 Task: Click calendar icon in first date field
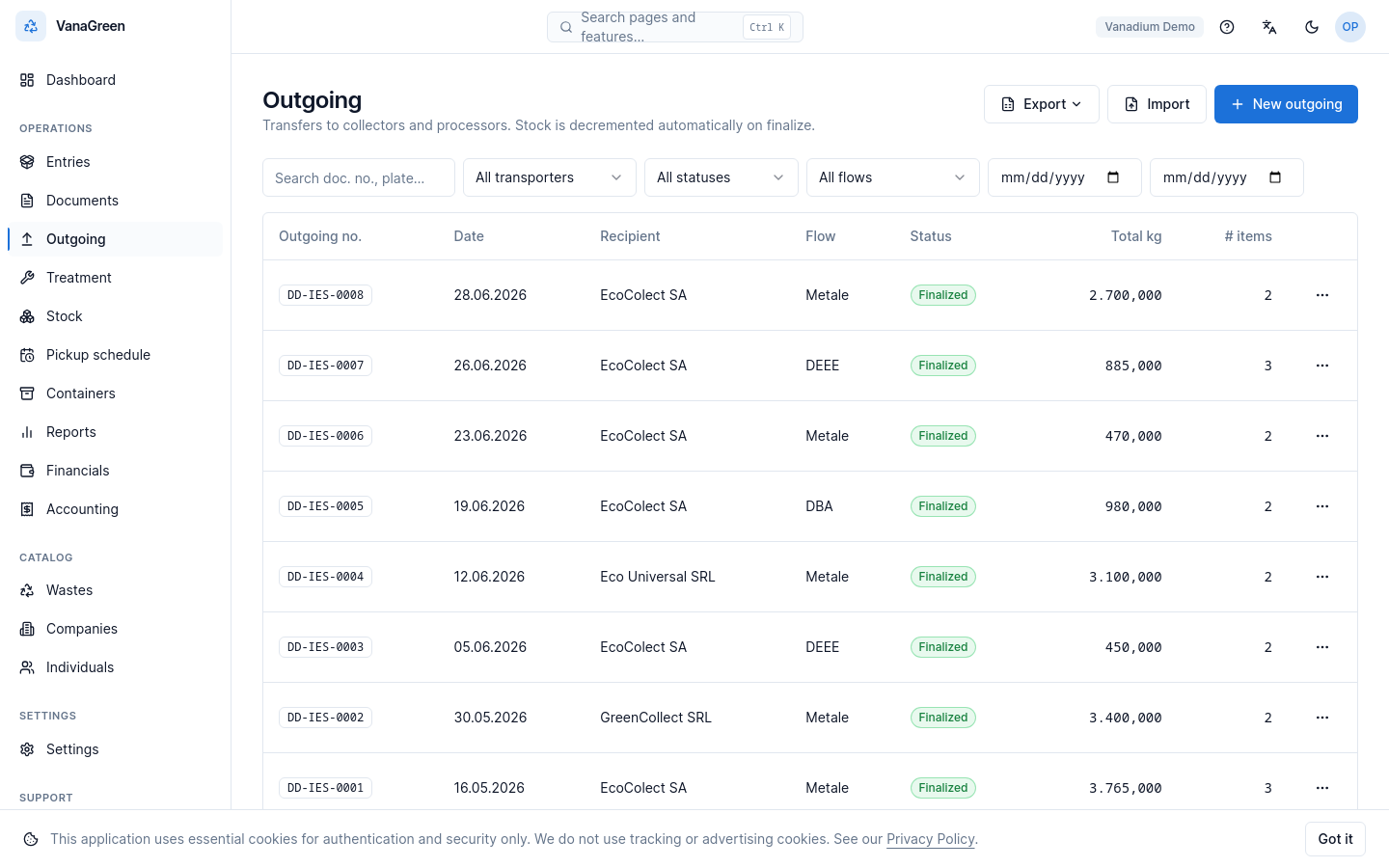coord(1113,177)
